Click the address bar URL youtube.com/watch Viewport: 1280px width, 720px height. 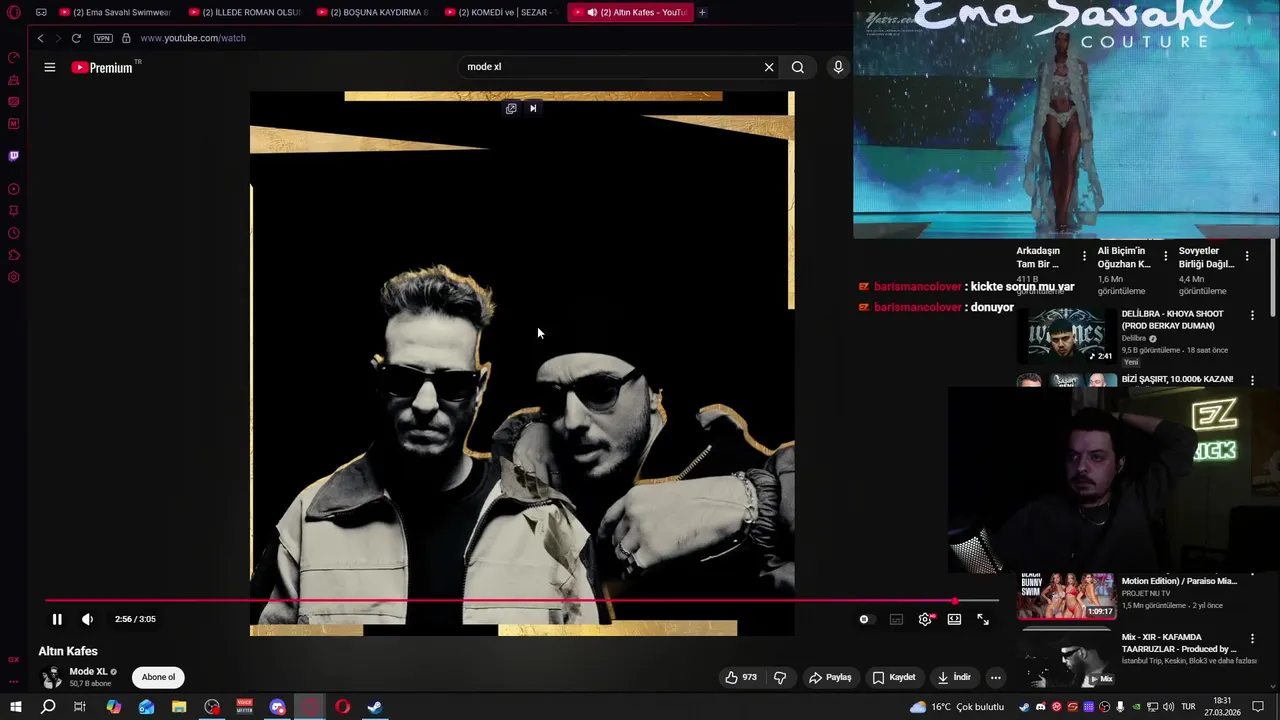coord(193,38)
